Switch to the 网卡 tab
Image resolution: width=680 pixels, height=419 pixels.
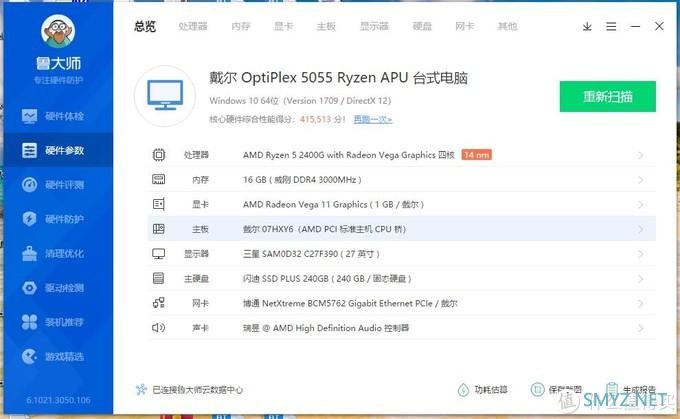(x=465, y=26)
